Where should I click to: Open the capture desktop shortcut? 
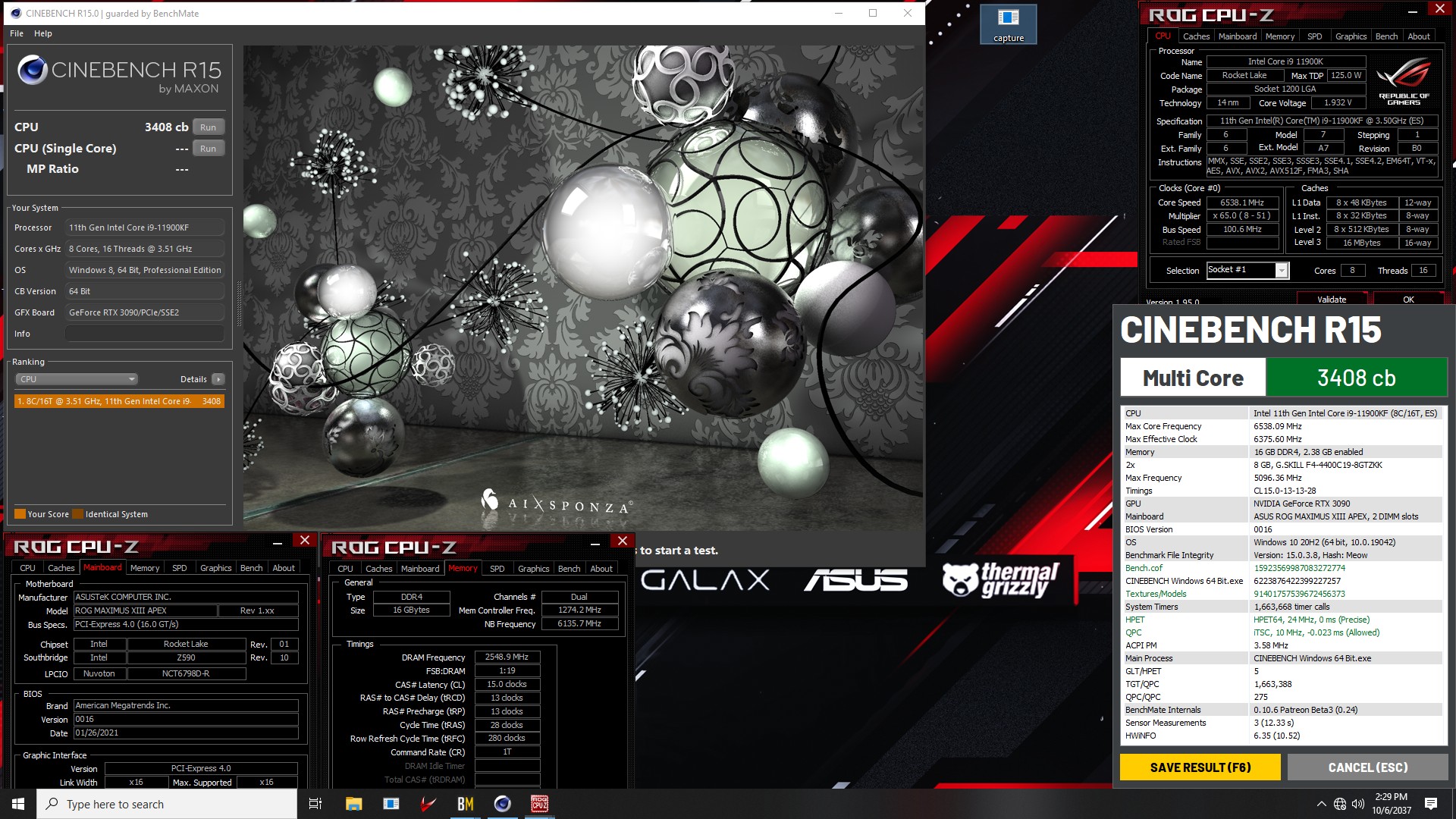[1008, 24]
